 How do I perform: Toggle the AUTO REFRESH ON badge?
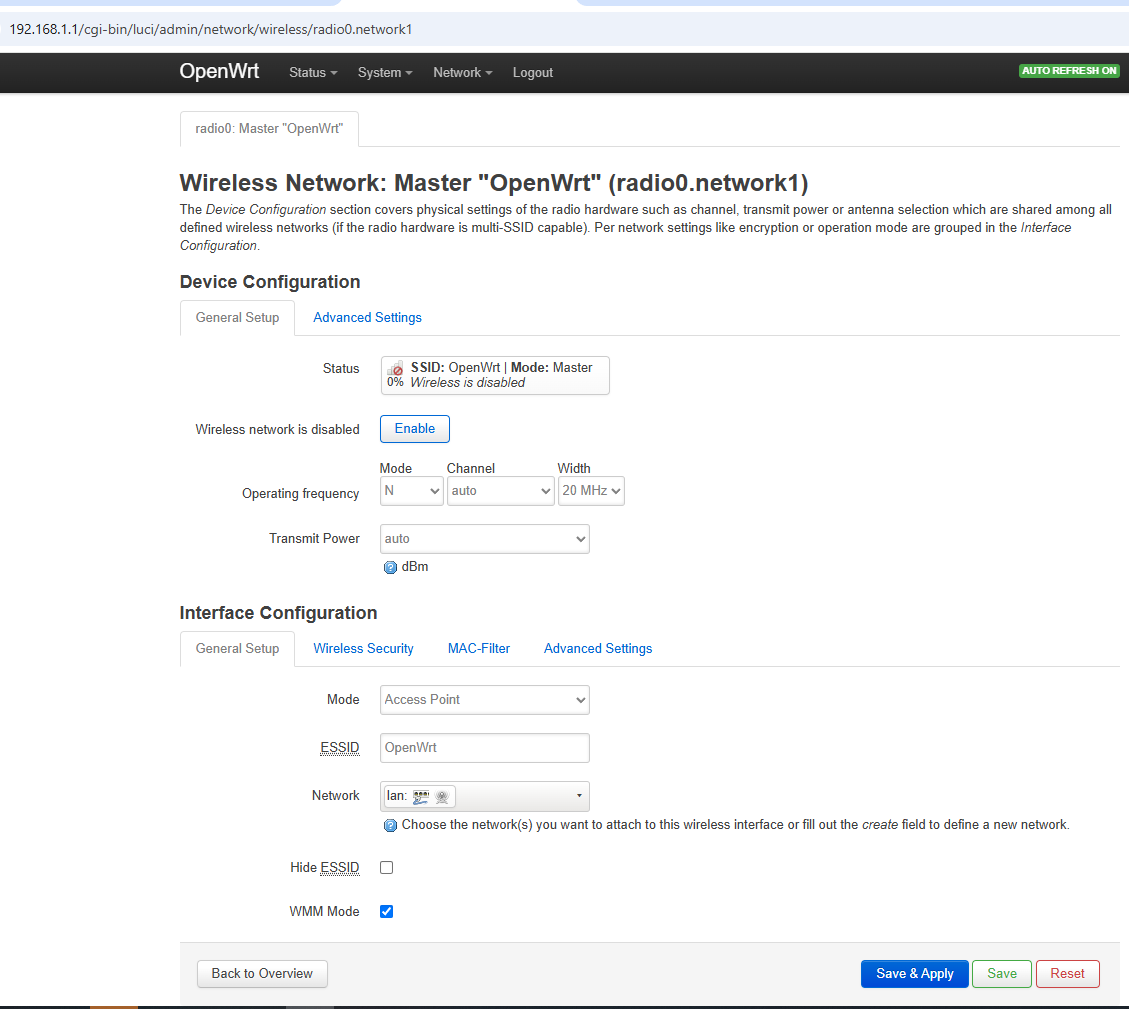tap(1069, 71)
